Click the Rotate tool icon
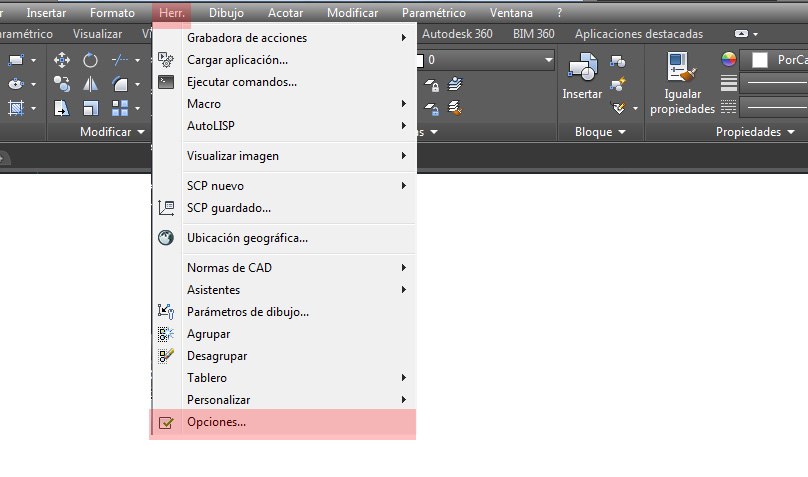This screenshot has height=477, width=808. [91, 60]
